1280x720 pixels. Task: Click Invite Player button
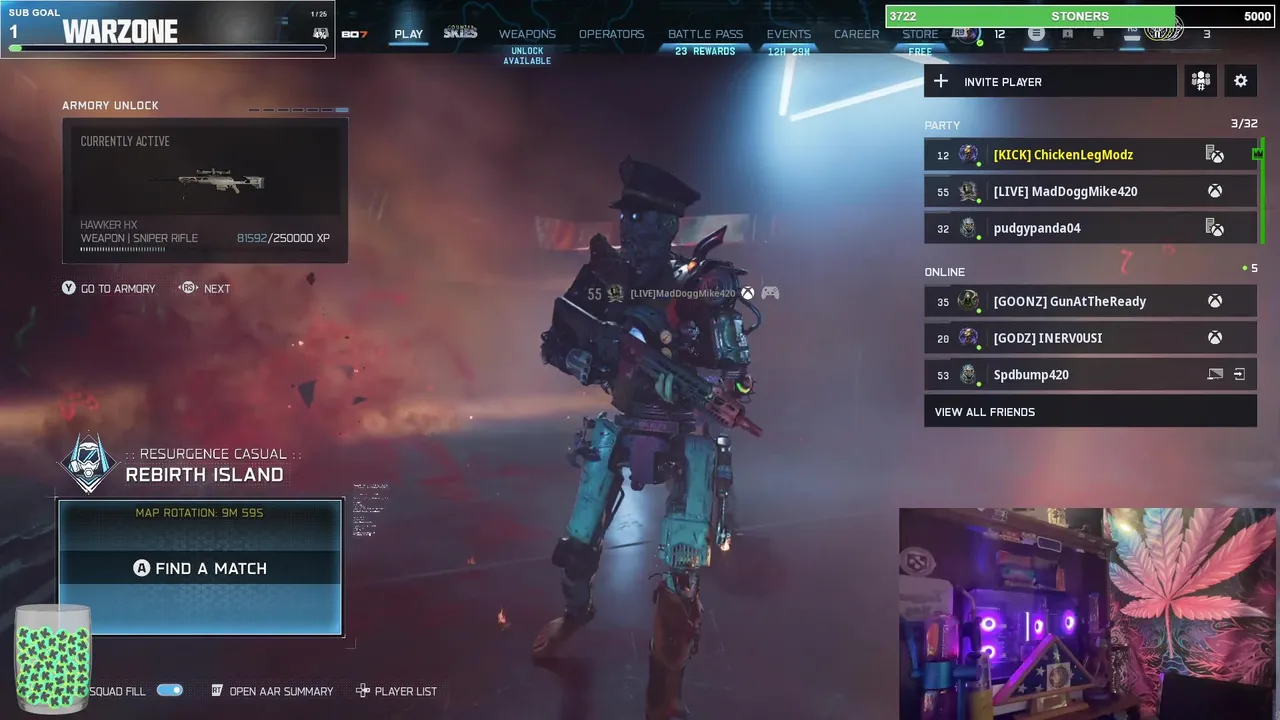1050,81
